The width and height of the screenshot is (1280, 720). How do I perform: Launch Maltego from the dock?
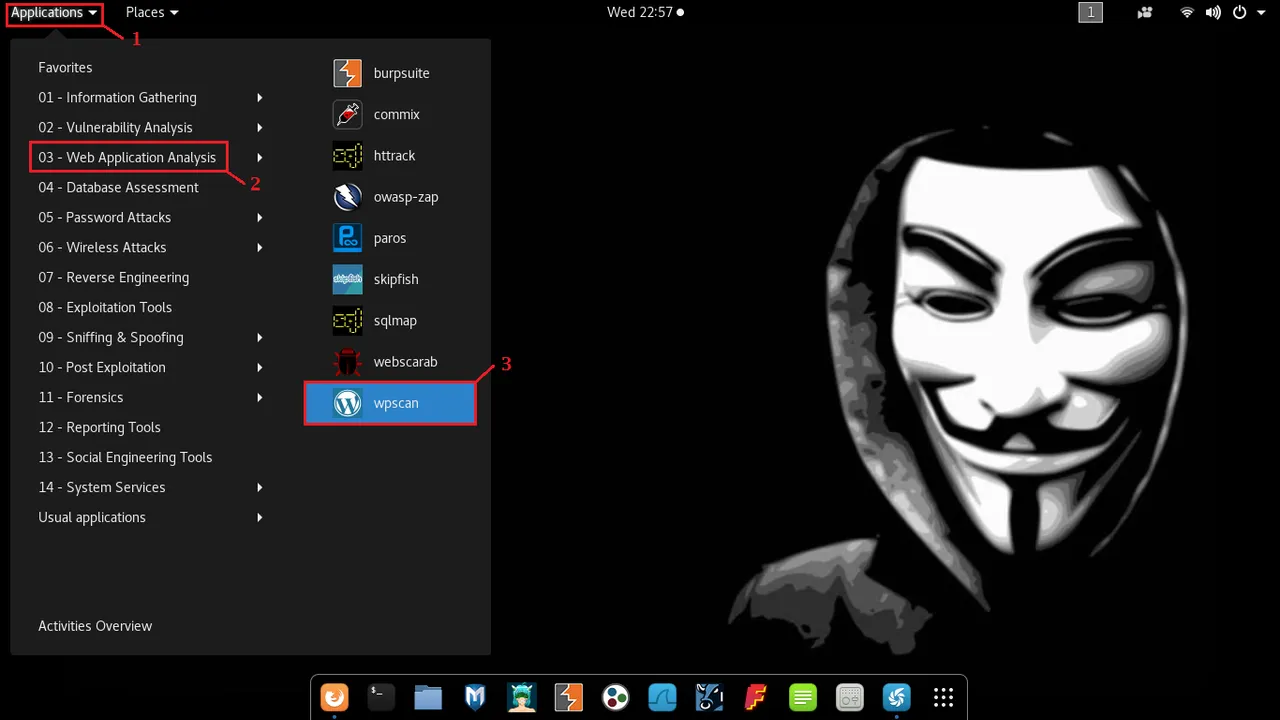(616, 697)
